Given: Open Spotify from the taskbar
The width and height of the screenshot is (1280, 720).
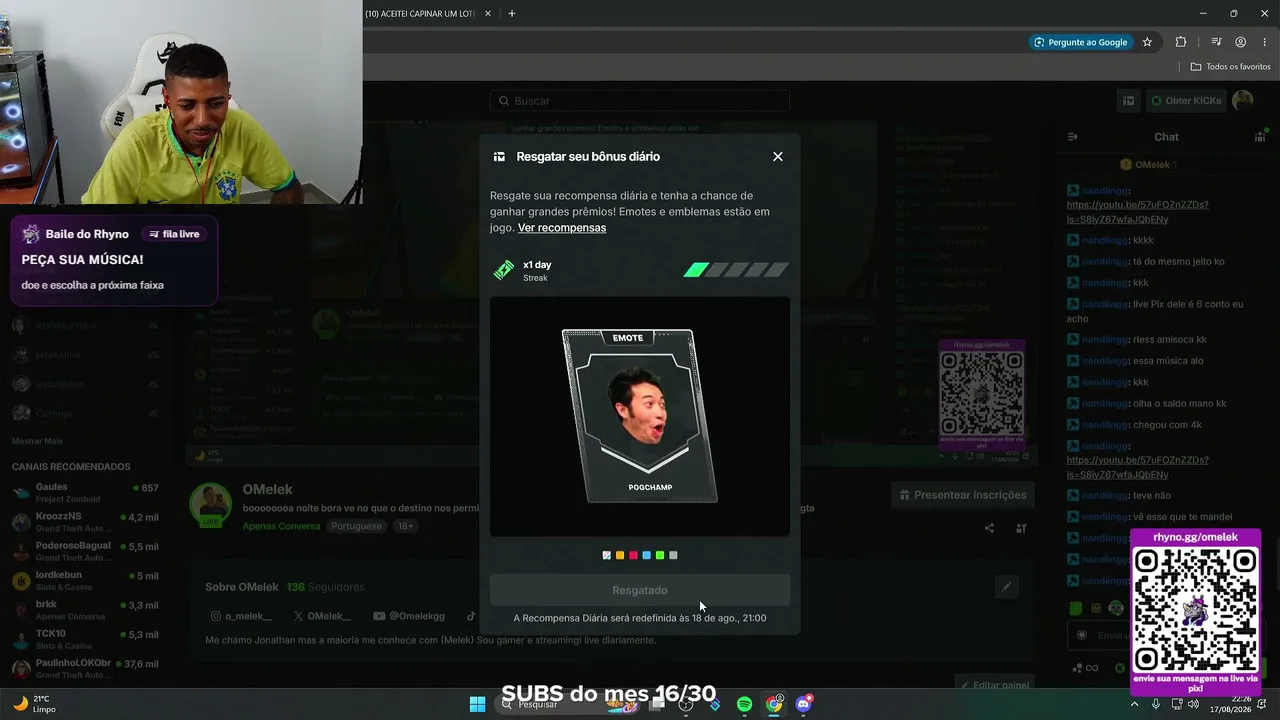Looking at the screenshot, I should (x=744, y=704).
